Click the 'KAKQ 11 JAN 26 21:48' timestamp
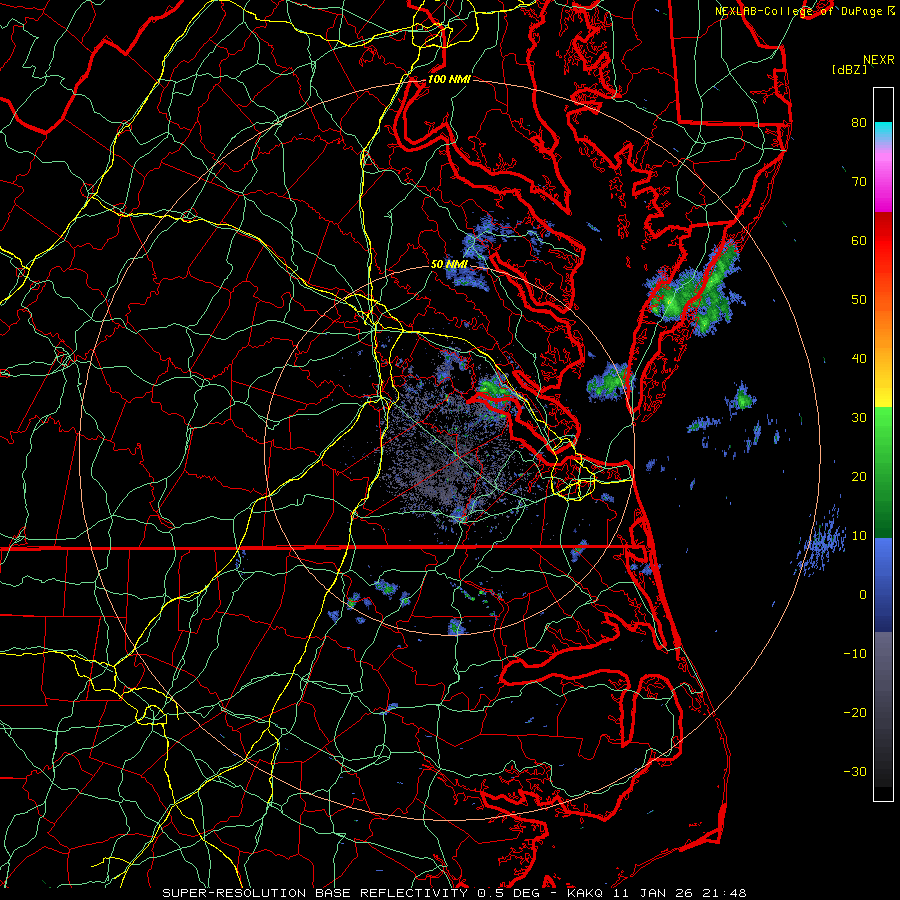Image resolution: width=900 pixels, height=900 pixels. click(657, 893)
